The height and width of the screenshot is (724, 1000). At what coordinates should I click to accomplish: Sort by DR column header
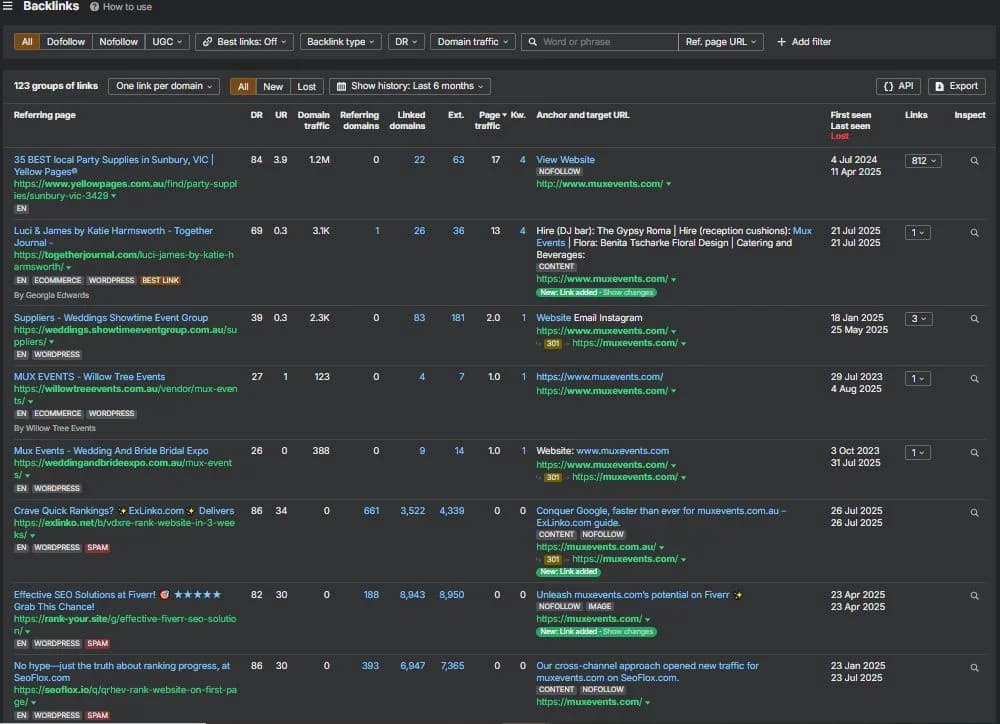(256, 115)
